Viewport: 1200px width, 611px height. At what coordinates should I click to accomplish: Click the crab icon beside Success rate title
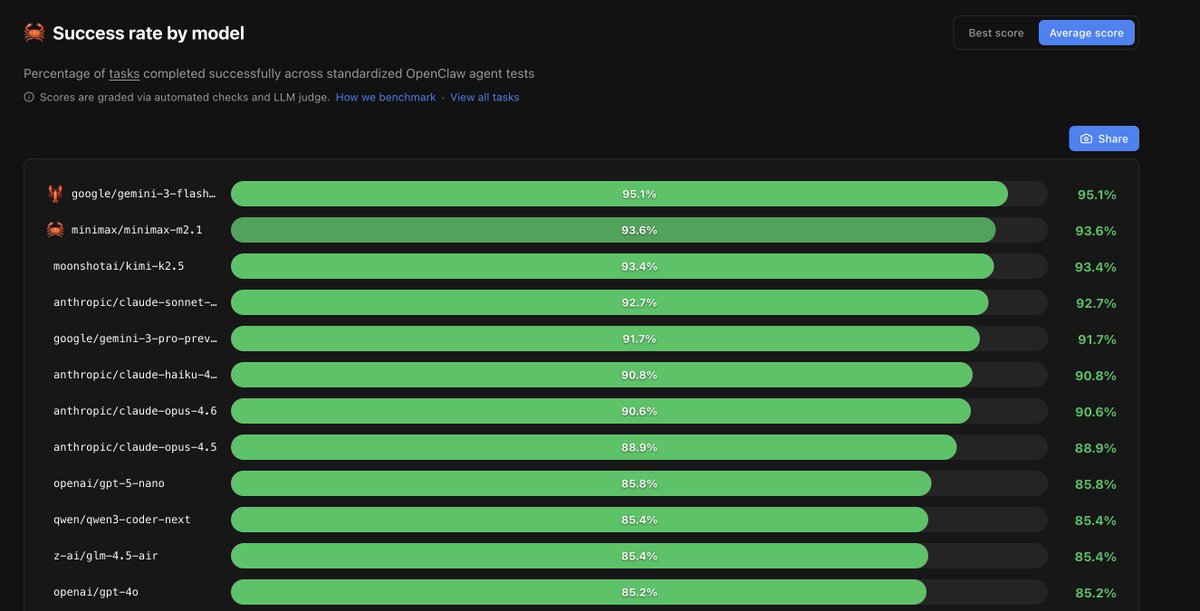[x=34, y=33]
